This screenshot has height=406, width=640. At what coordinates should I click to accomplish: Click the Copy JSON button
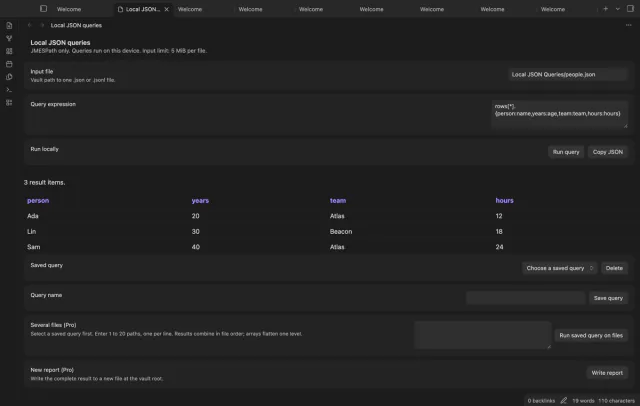(x=607, y=152)
